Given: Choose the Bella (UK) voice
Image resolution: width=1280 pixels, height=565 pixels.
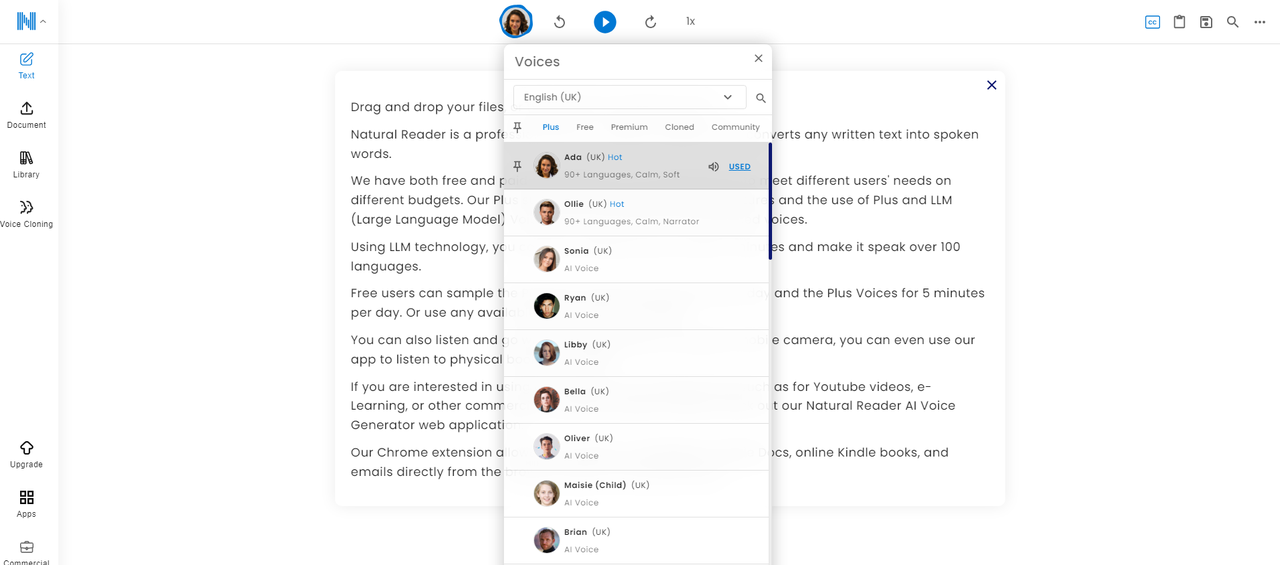Looking at the screenshot, I should click(636, 400).
